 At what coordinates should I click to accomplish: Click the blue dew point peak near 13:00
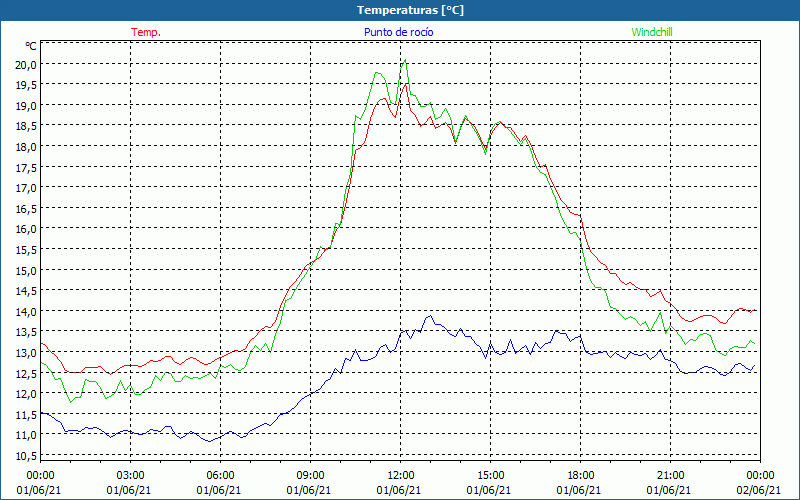430,316
